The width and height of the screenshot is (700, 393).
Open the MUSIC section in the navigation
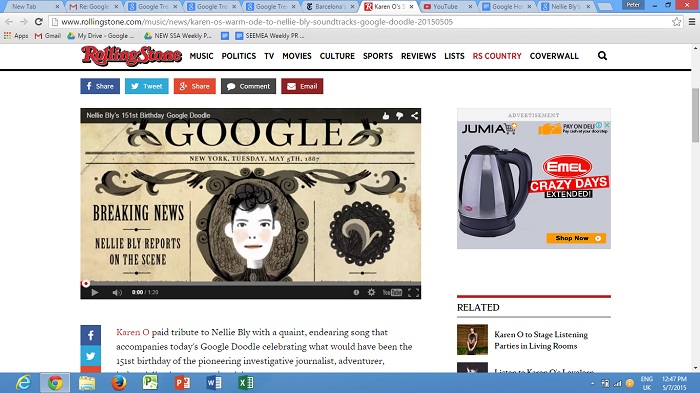coord(201,56)
